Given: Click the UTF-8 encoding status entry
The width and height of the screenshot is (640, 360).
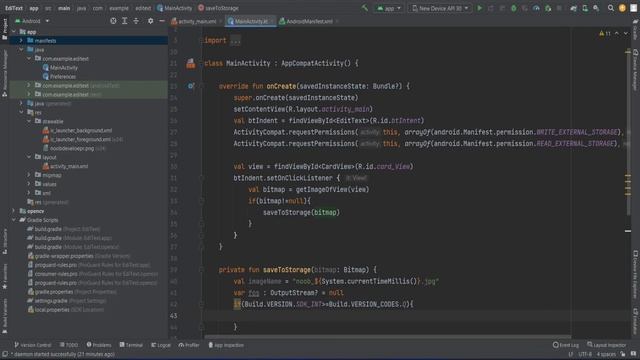Looking at the screenshot, I should coord(584,354).
